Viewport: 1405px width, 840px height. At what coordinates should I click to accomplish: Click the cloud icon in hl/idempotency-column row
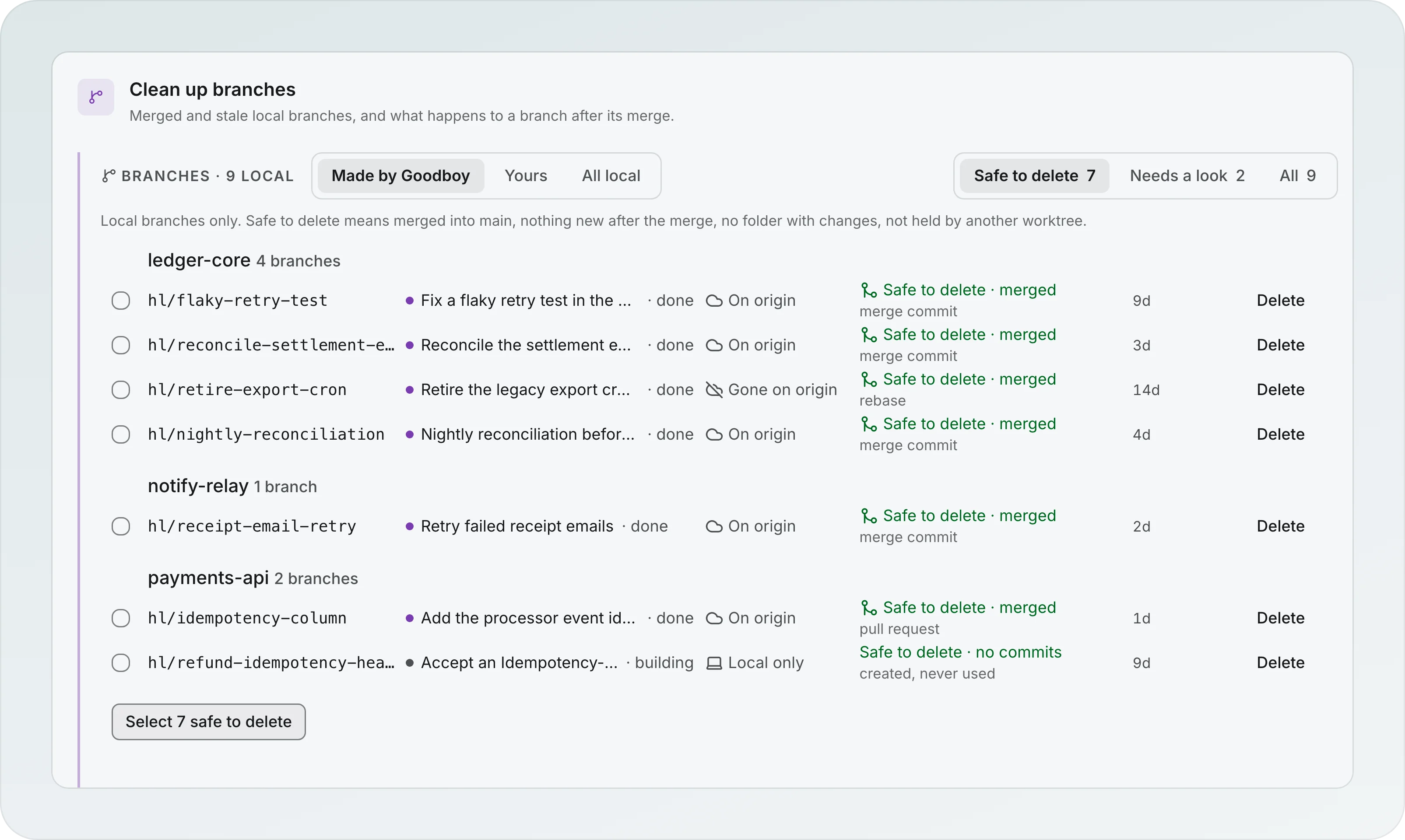click(x=714, y=618)
